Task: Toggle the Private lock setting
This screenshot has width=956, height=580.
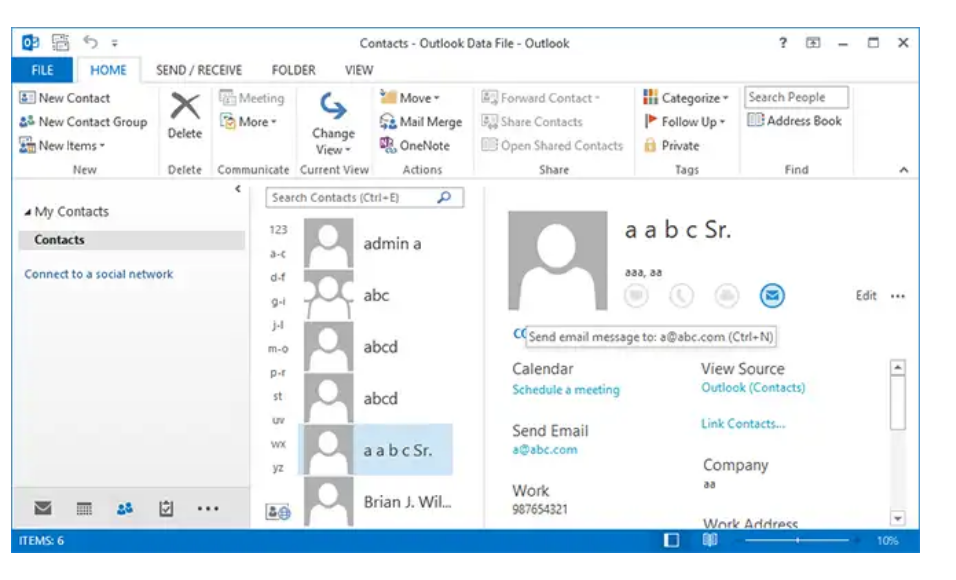Action: point(672,145)
